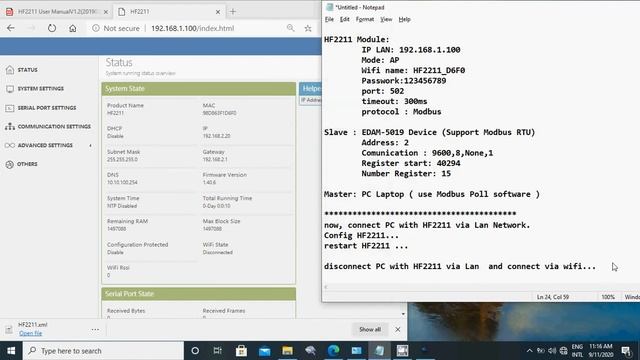Open HF2211.xml download options menu

tap(95, 329)
